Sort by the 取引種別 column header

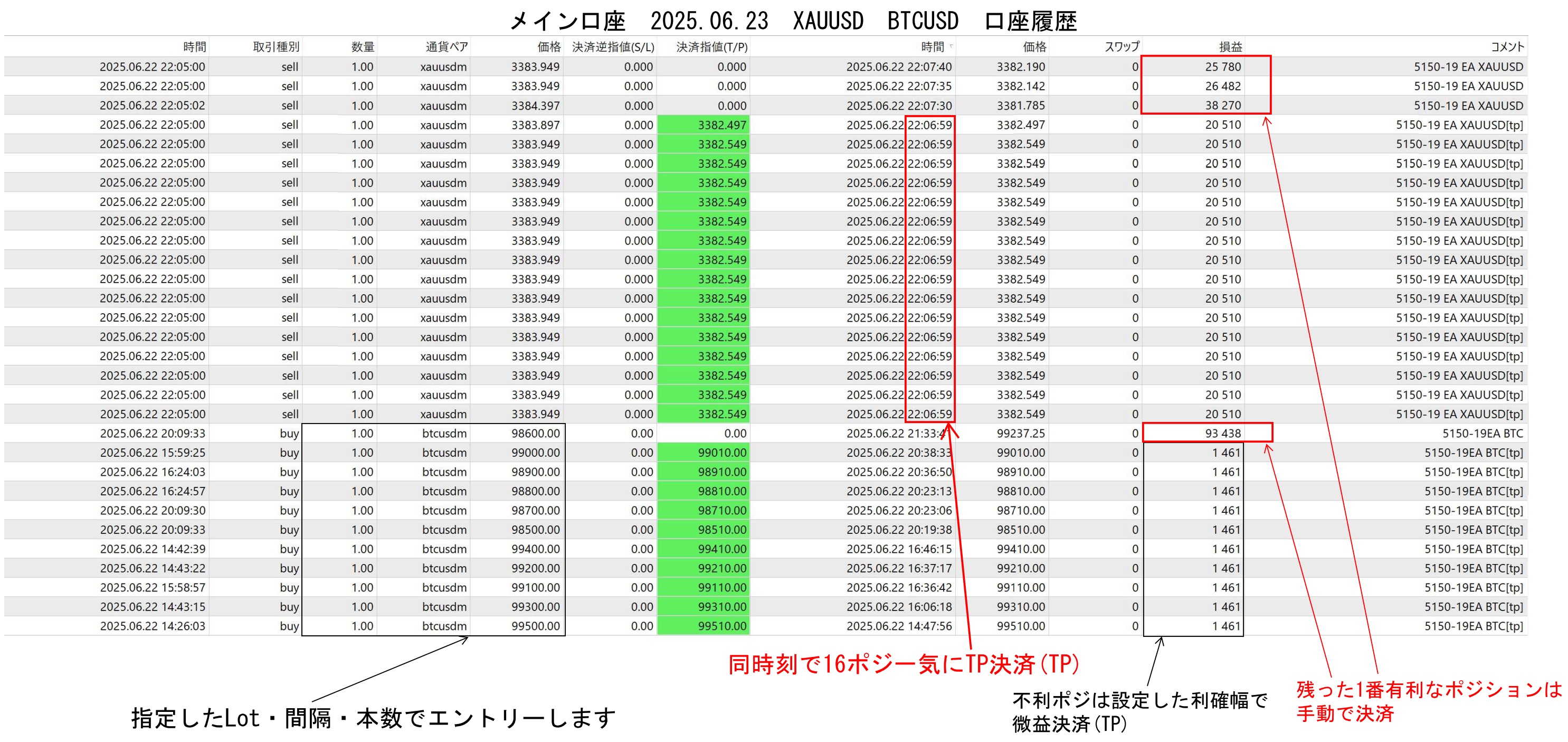tap(275, 47)
